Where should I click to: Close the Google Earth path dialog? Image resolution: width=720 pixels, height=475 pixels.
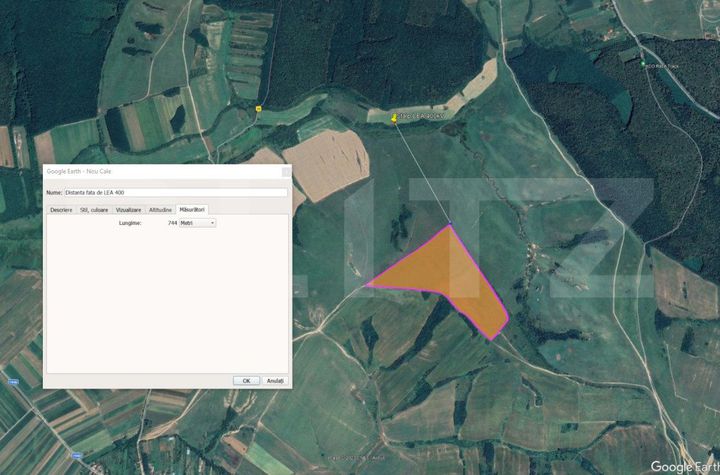(x=286, y=172)
